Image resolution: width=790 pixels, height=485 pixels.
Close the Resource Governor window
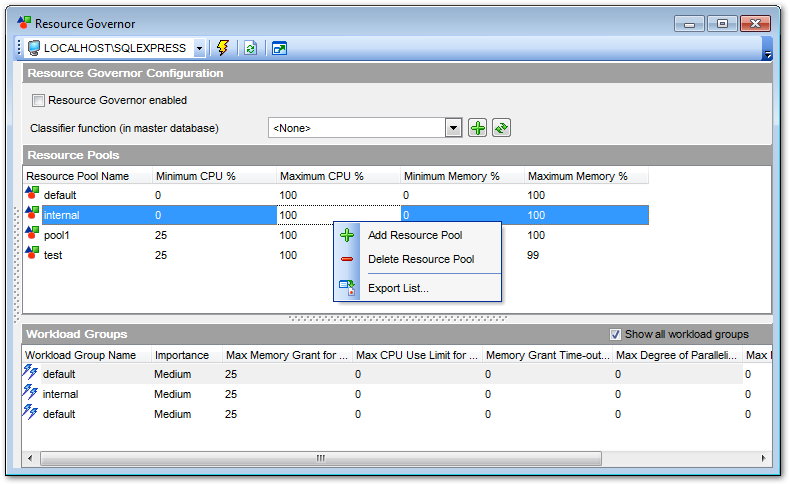(x=755, y=24)
